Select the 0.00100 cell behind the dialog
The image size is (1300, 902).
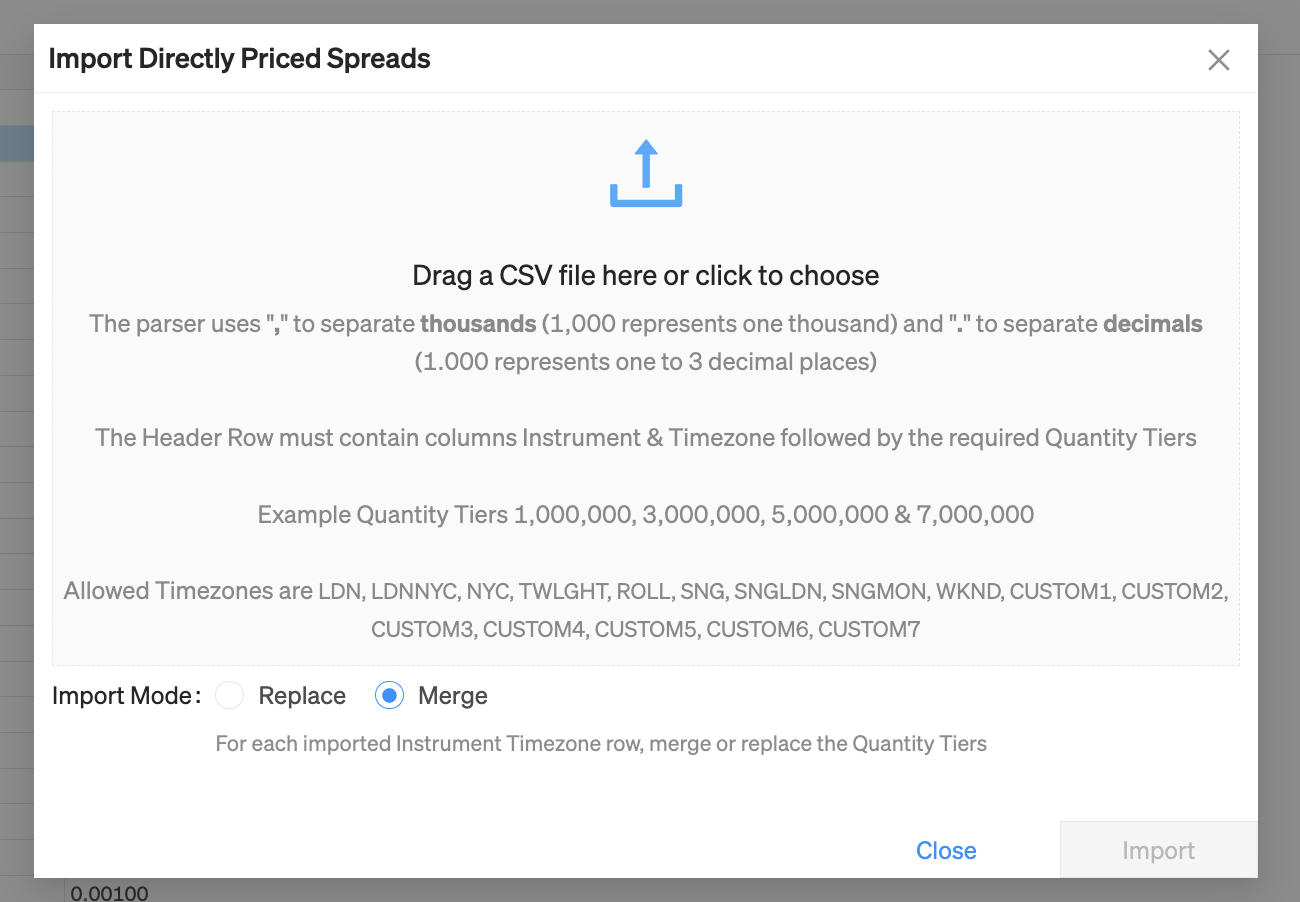click(110, 892)
